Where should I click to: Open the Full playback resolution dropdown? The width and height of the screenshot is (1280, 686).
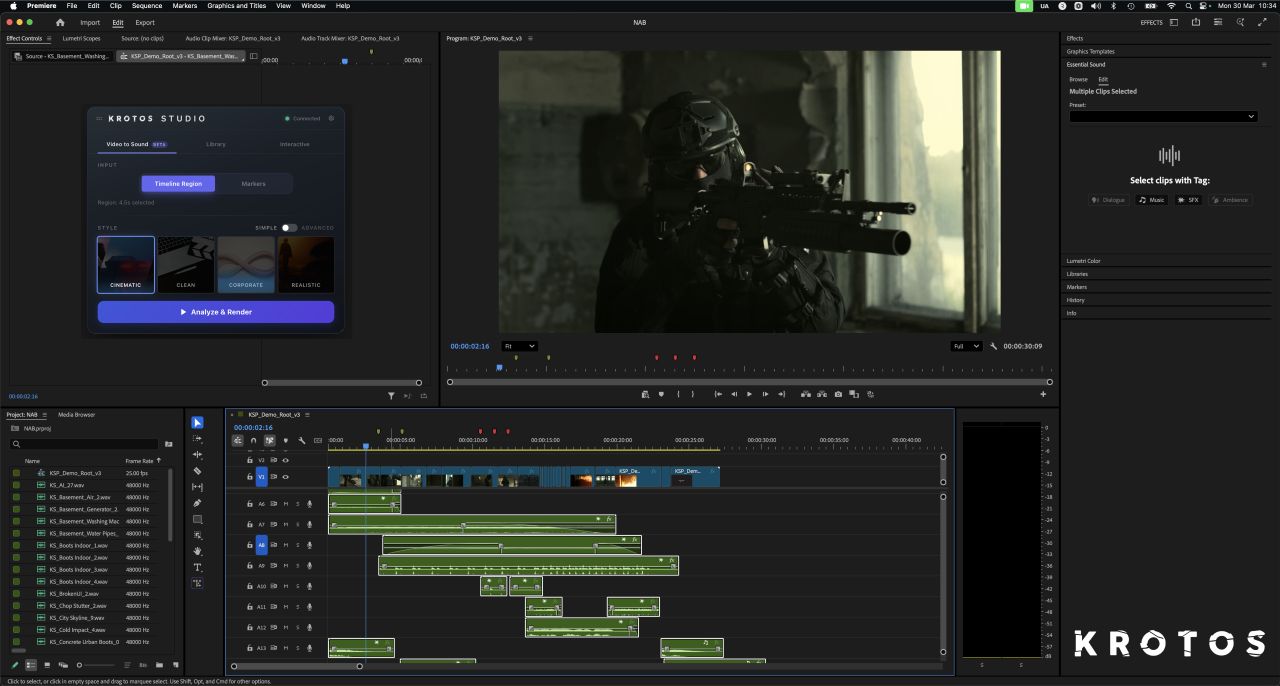point(967,346)
